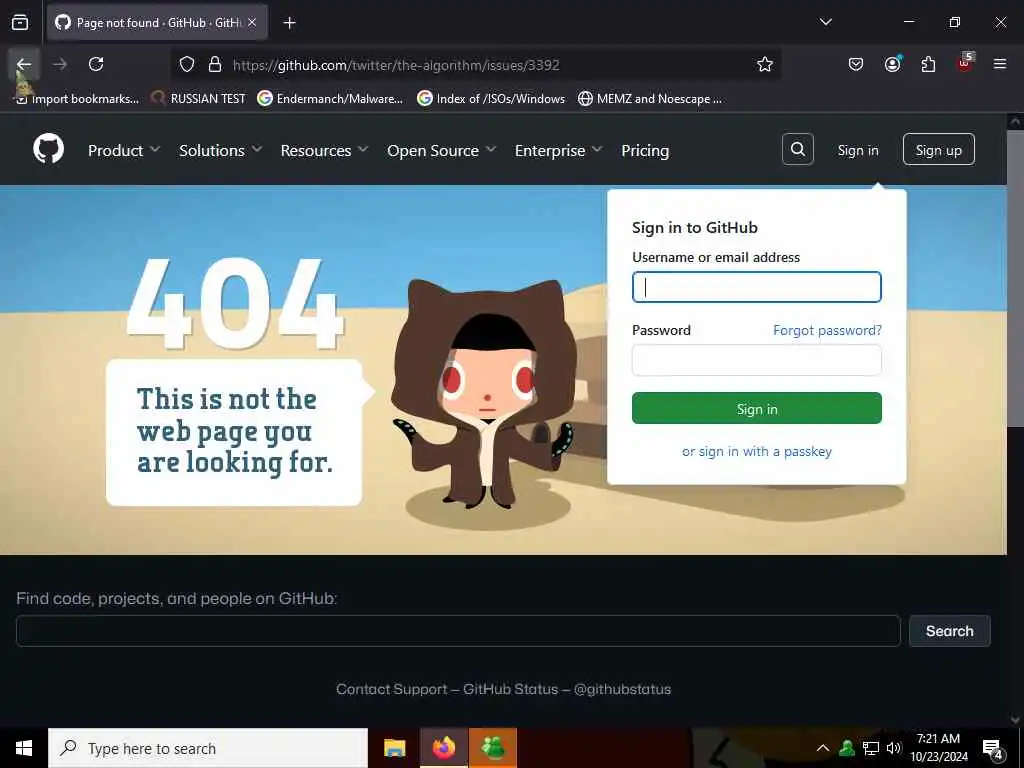This screenshot has height=768, width=1024.
Task: Click the green people app taskbar icon
Action: [493, 748]
